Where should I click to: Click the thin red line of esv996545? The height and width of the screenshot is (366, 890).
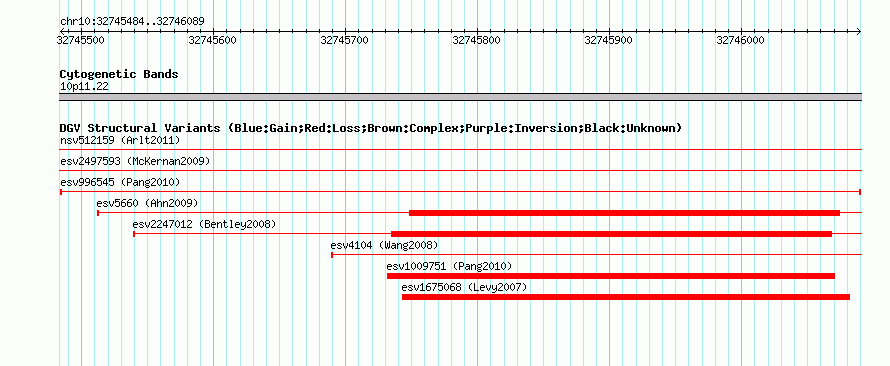click(460, 192)
